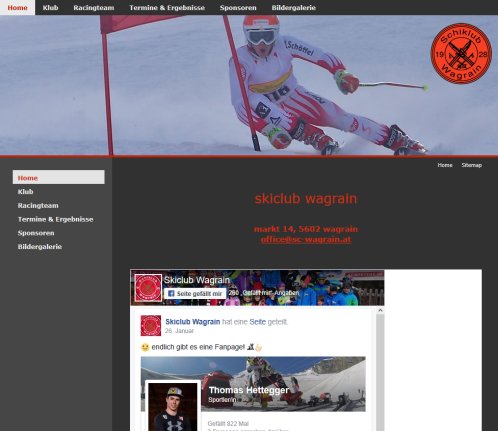Open the Skiclub Wagrain Facebook page title
The width and height of the screenshot is (498, 431).
coord(197,280)
